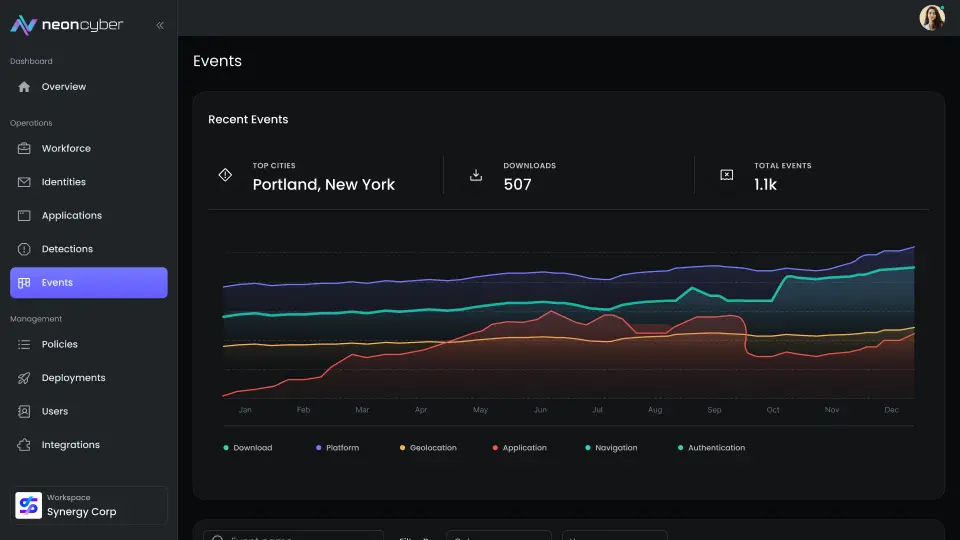Open the Synergy Corp workspace switcher
Viewport: 960px width, 540px height.
point(89,505)
